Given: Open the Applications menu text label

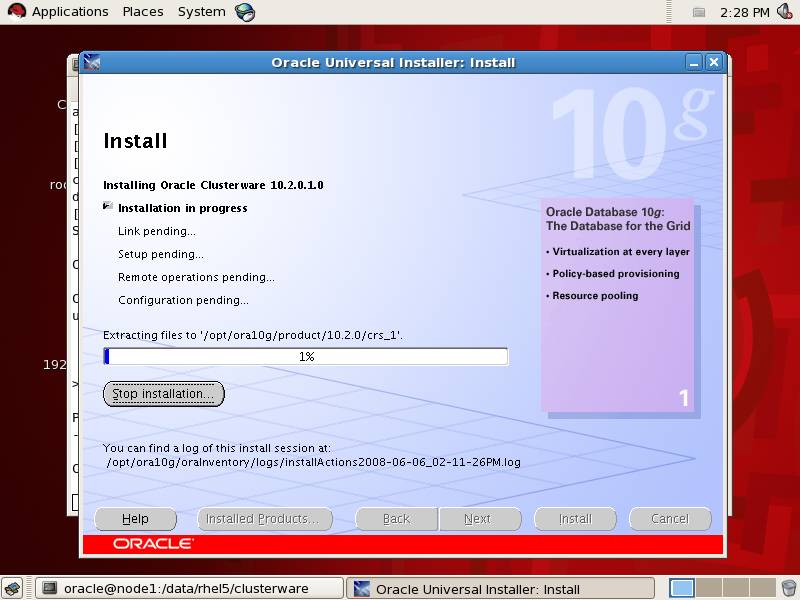Looking at the screenshot, I should pyautogui.click(x=70, y=12).
